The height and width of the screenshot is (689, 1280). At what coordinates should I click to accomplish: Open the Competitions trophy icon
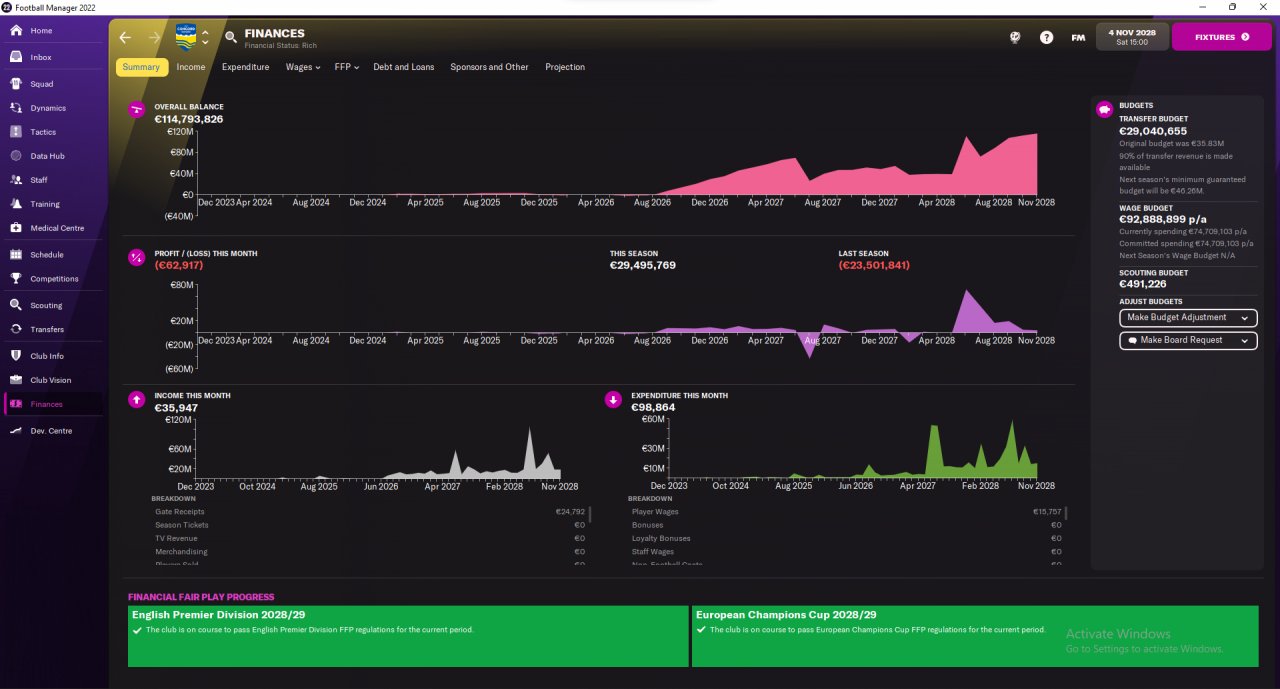[16, 279]
